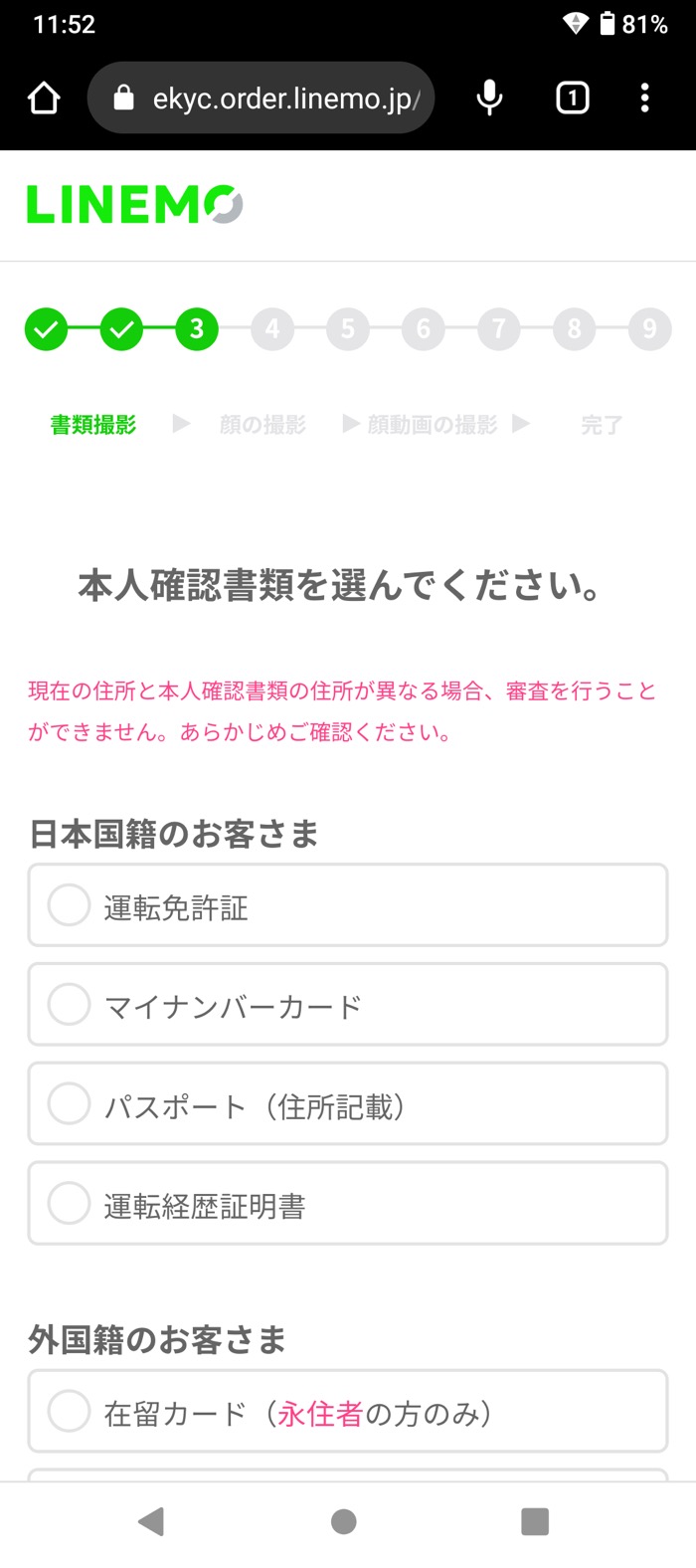Image resolution: width=696 pixels, height=1568 pixels.
Task: Choose マイナンバーカード as the ID document
Action: click(x=346, y=1005)
